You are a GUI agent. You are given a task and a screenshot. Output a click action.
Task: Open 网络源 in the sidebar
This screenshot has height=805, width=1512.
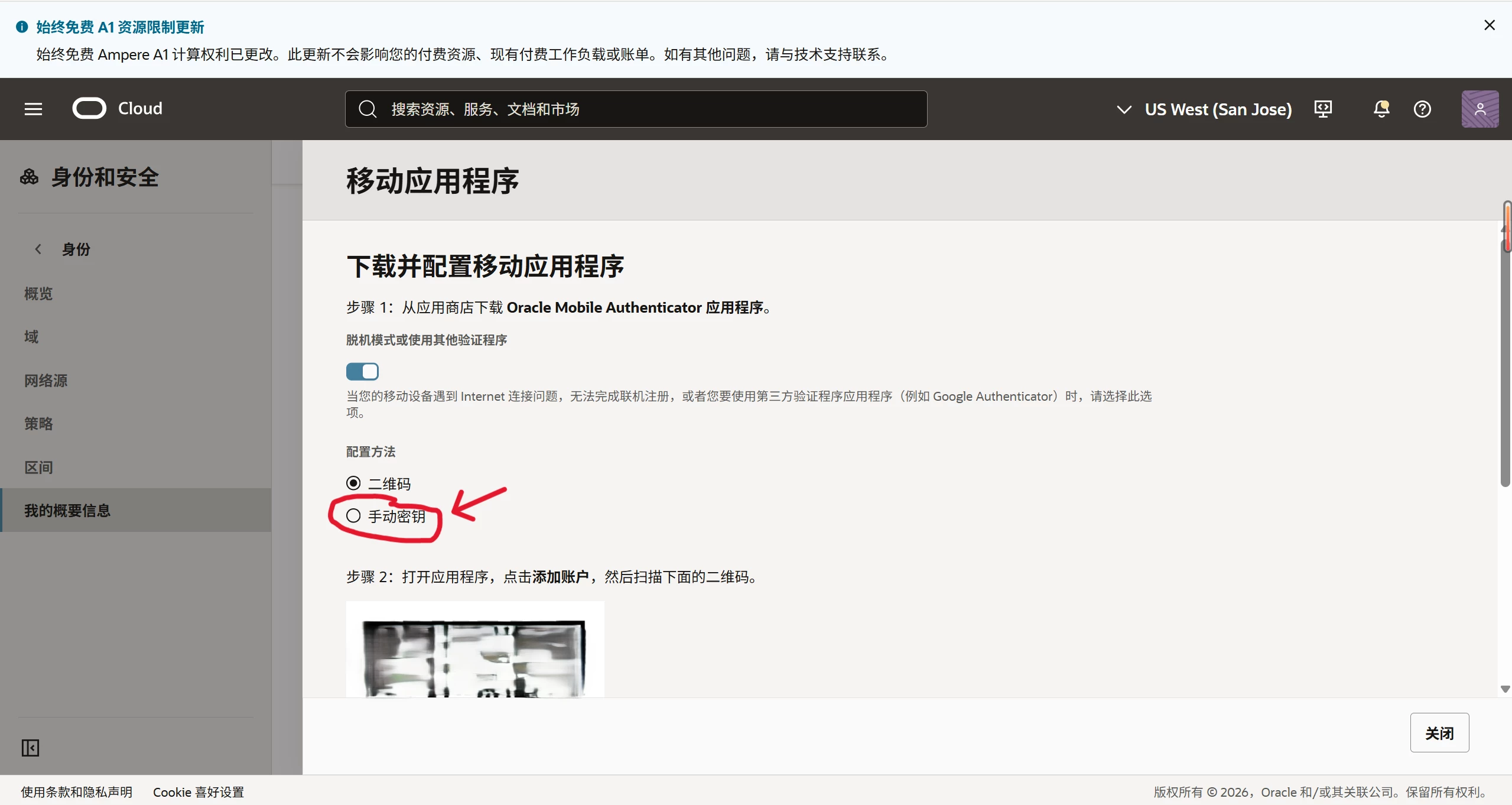46,381
